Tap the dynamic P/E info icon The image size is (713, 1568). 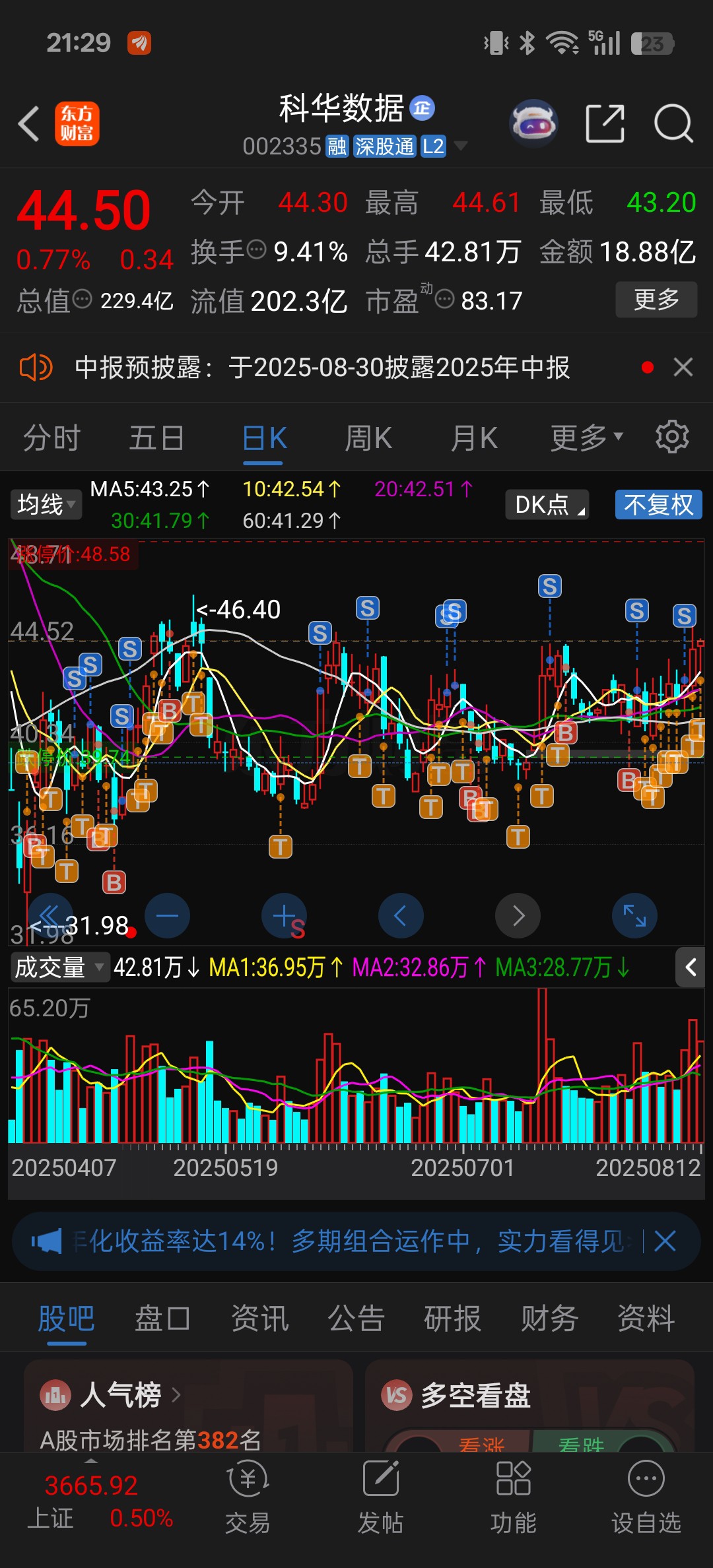tap(445, 299)
